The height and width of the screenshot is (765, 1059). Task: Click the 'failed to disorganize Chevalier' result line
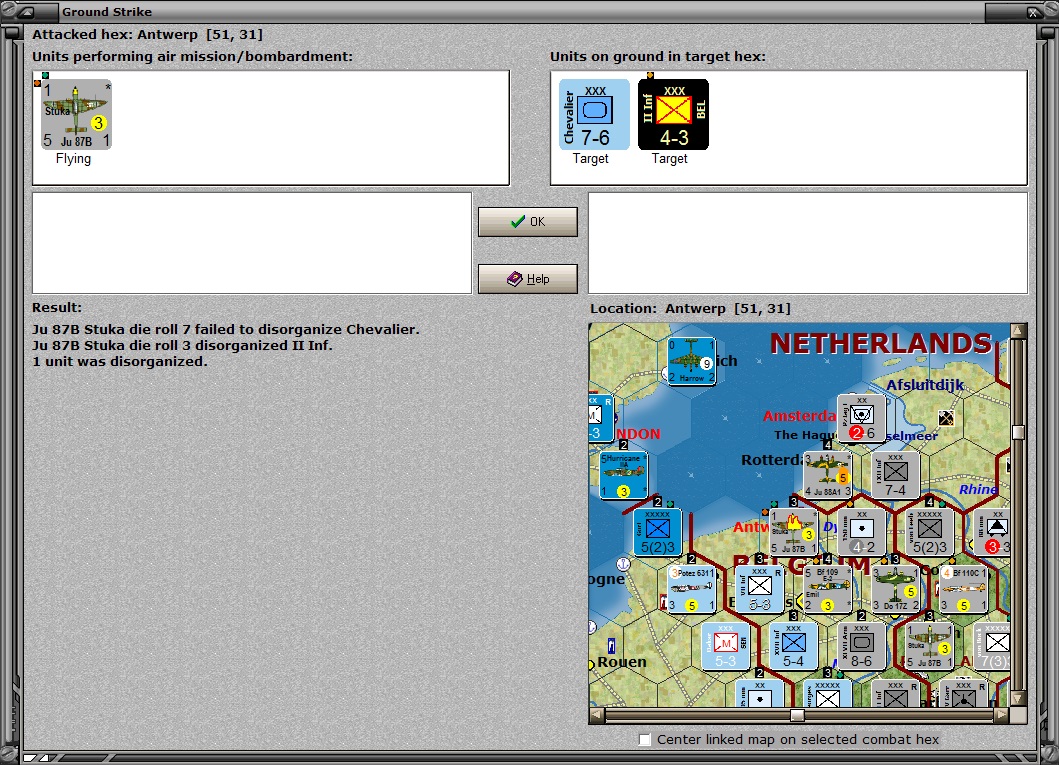pos(226,329)
